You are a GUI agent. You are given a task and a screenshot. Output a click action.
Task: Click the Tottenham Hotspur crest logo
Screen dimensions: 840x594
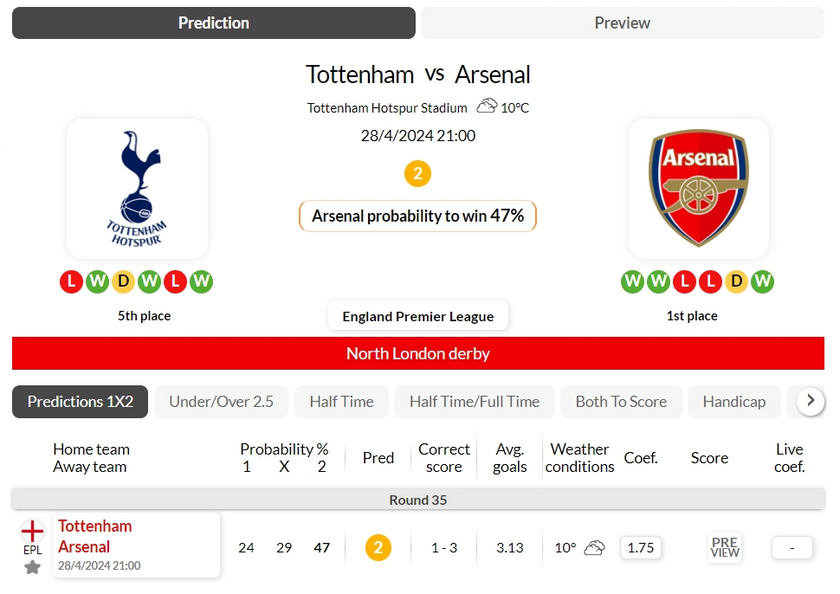(x=137, y=189)
